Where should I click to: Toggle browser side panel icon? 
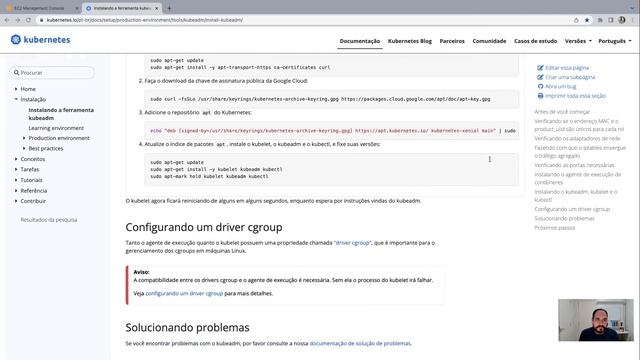tap(611, 20)
